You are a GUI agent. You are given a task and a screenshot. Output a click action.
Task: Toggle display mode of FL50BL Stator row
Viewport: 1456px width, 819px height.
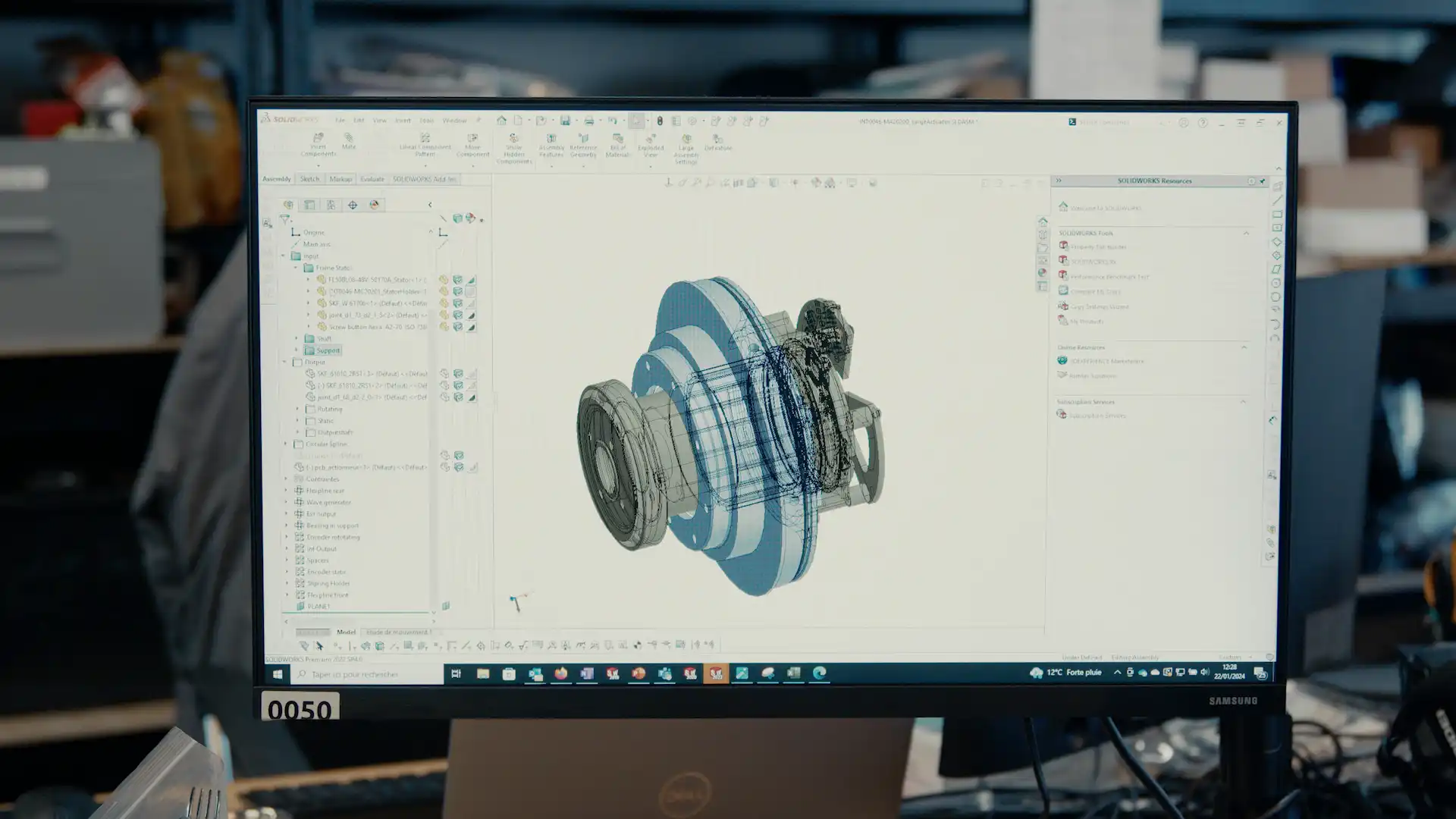point(457,280)
